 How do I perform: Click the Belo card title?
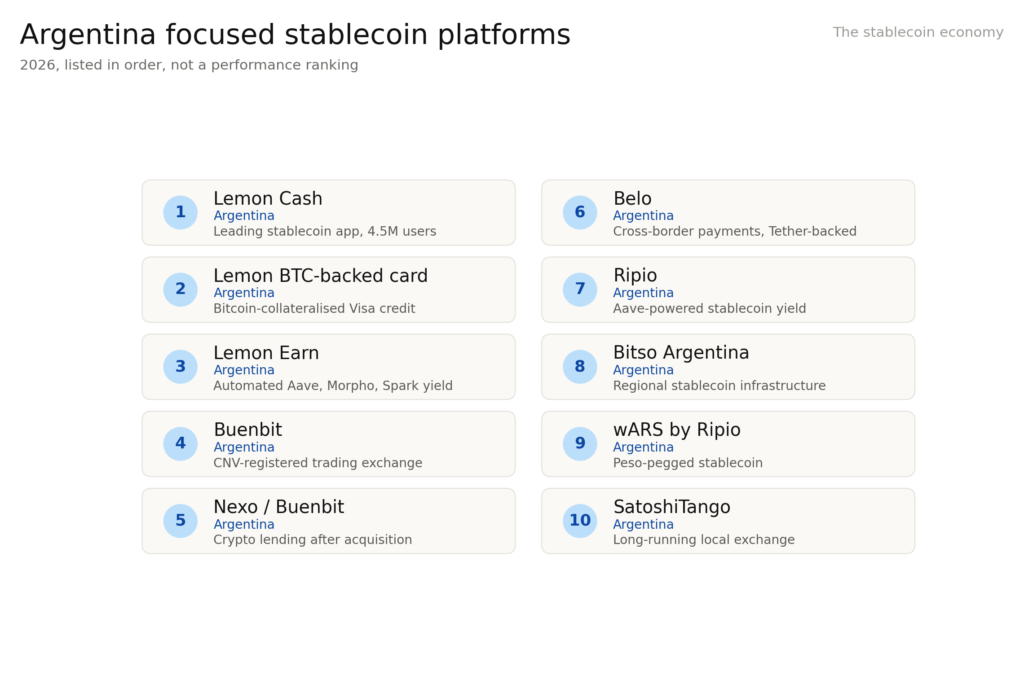pos(632,199)
